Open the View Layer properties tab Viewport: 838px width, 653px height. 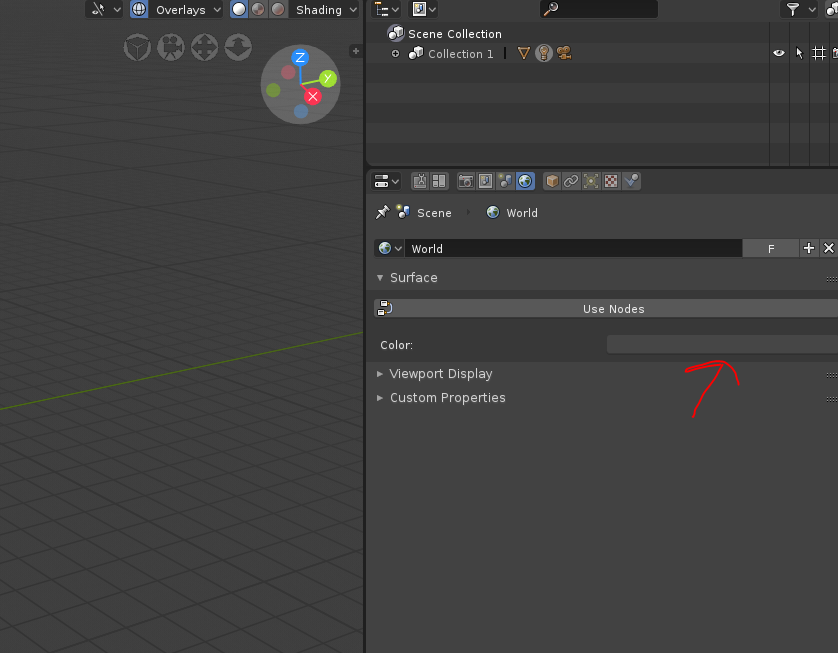tap(485, 182)
